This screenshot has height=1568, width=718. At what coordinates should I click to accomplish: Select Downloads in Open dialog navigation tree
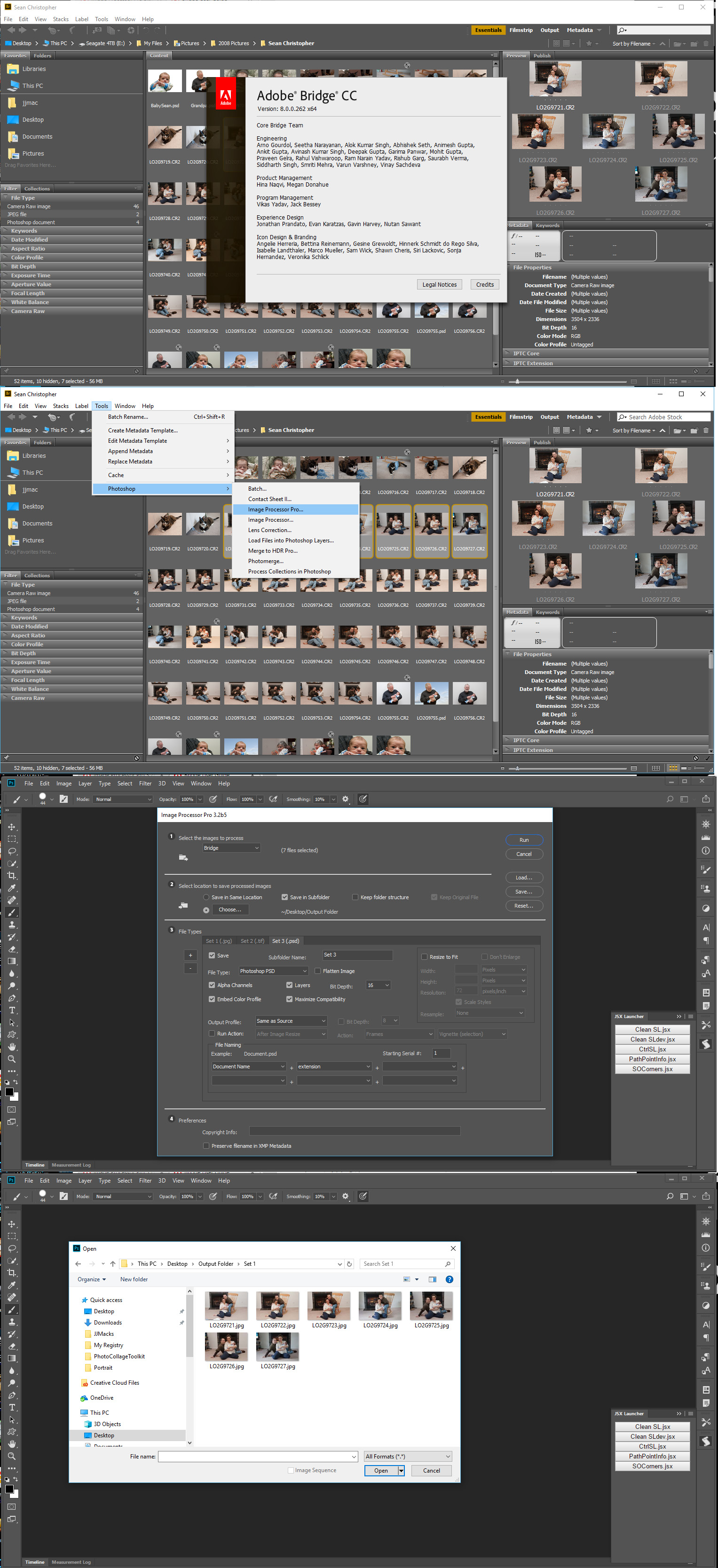click(x=108, y=1322)
